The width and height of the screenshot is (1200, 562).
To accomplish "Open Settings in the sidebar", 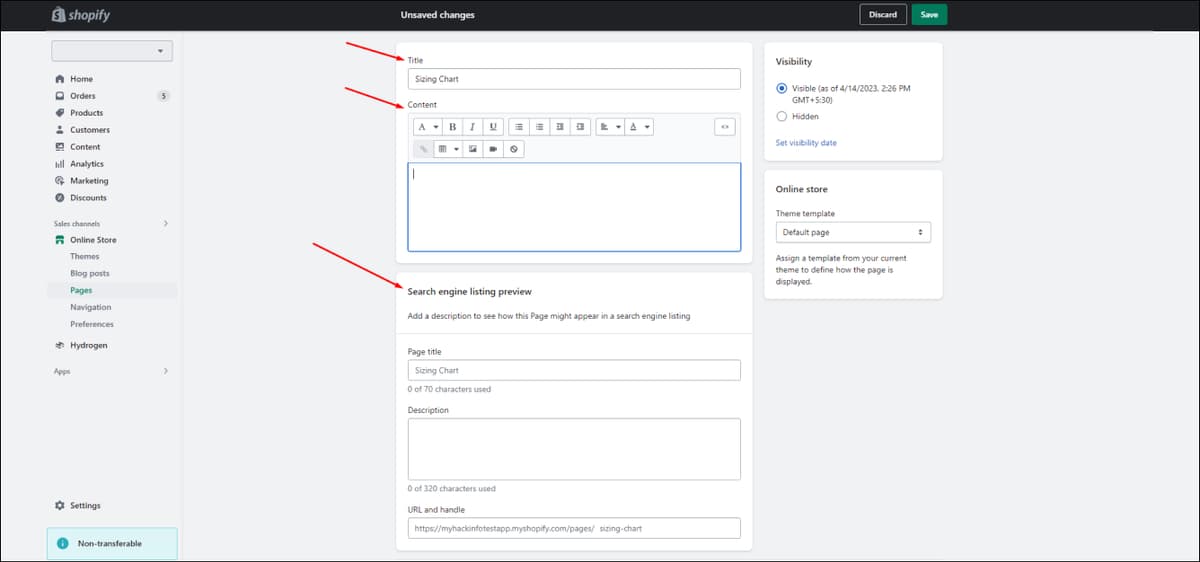I will tap(85, 506).
